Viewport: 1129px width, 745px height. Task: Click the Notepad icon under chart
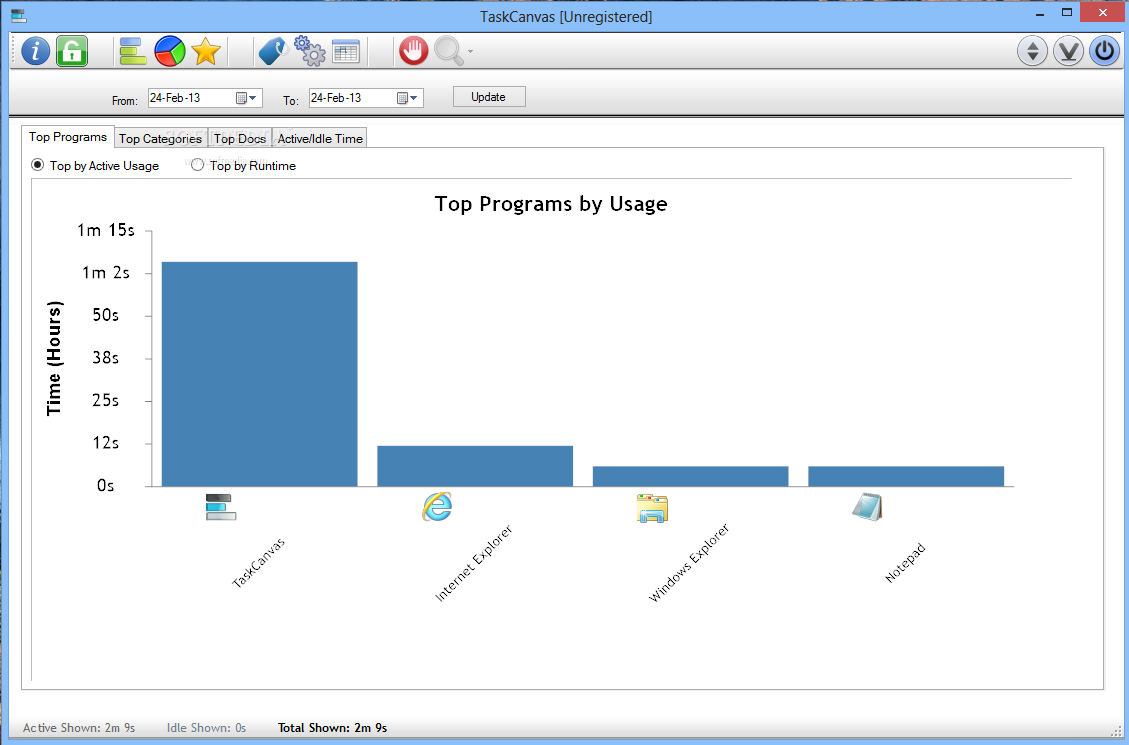coord(868,507)
